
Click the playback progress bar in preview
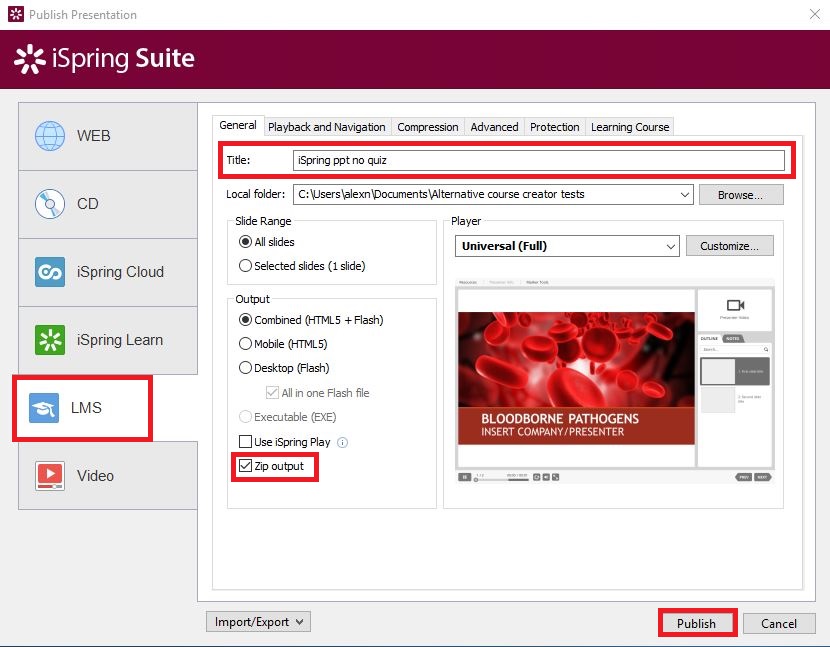click(x=502, y=480)
